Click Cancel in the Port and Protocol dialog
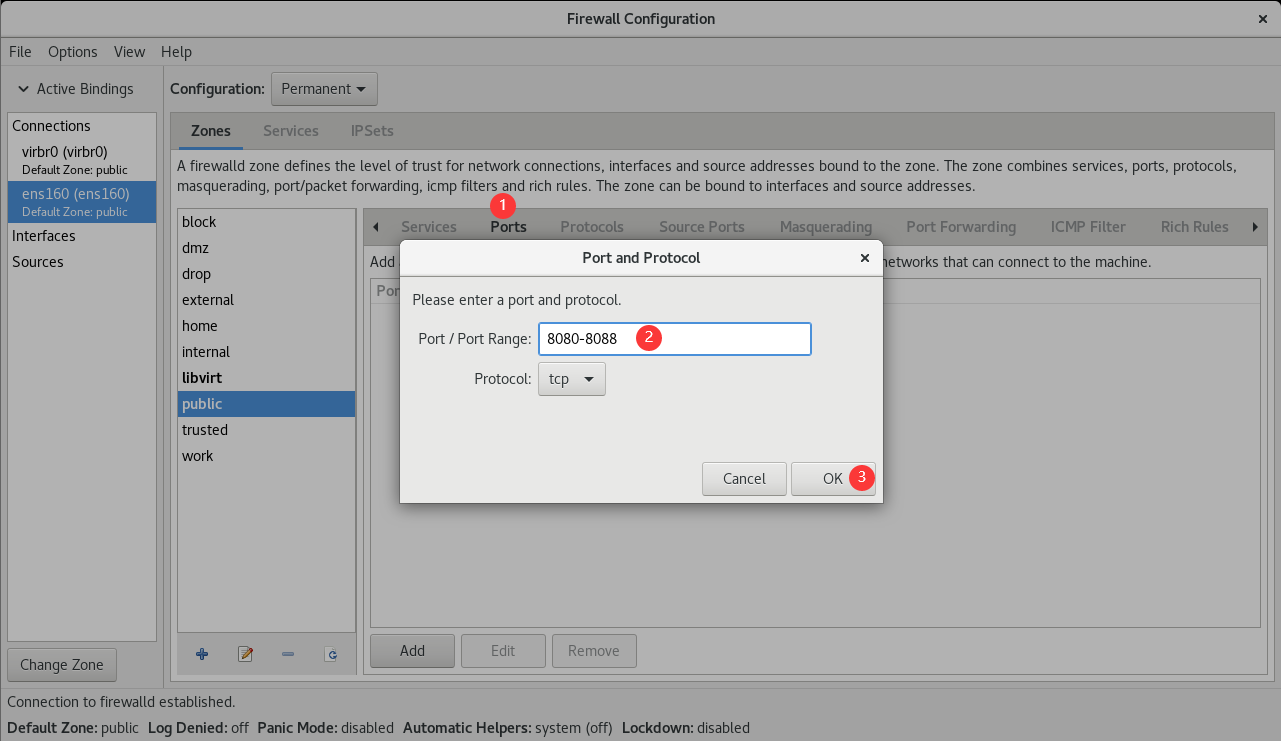 744,479
